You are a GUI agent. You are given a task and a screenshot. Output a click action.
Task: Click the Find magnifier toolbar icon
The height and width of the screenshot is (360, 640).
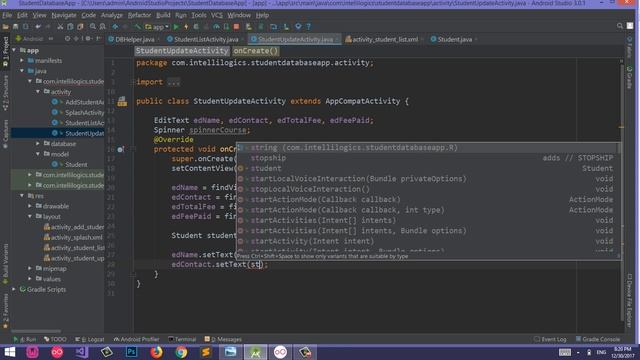(93, 27)
